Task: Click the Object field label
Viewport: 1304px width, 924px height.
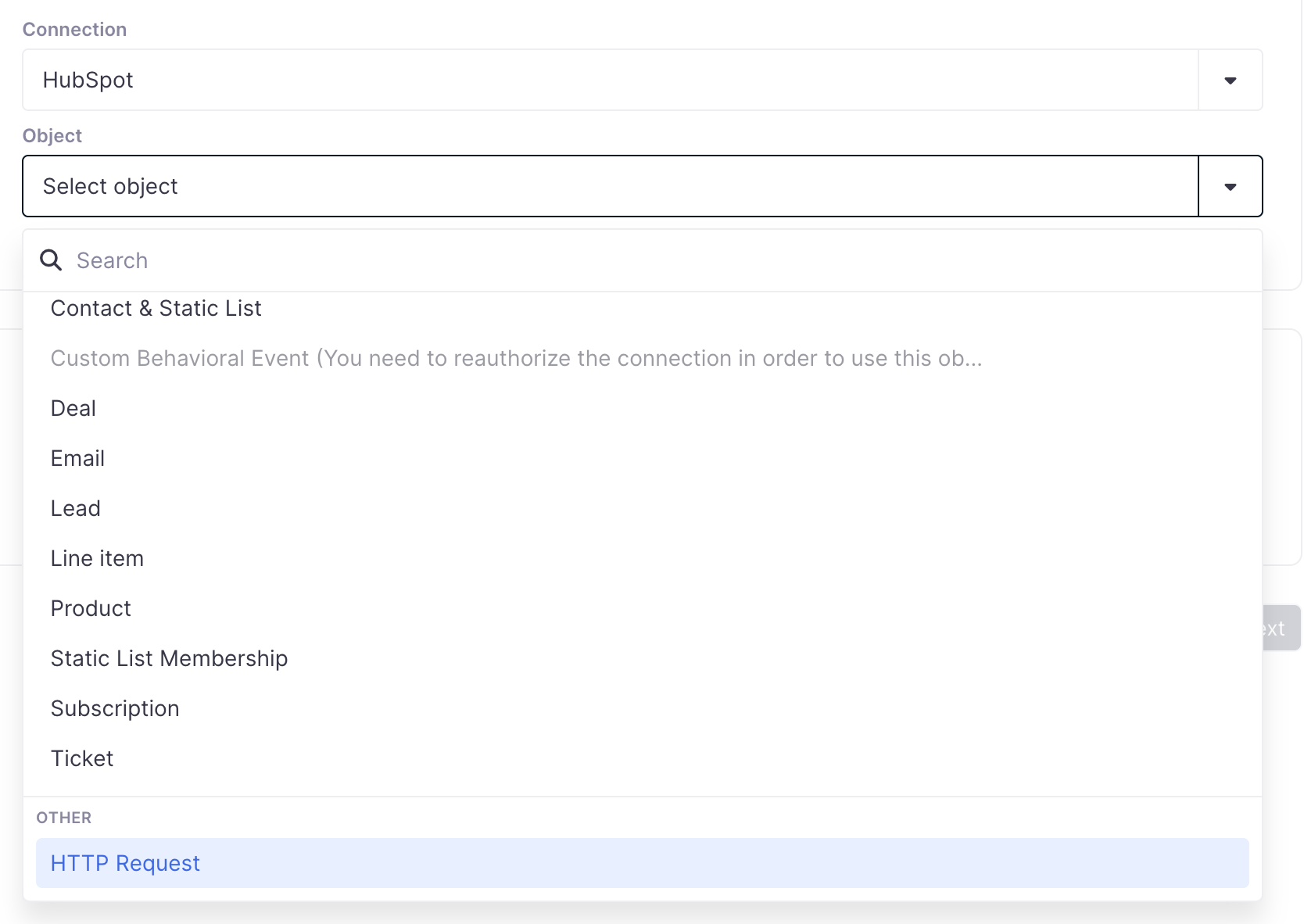Action: [52, 136]
